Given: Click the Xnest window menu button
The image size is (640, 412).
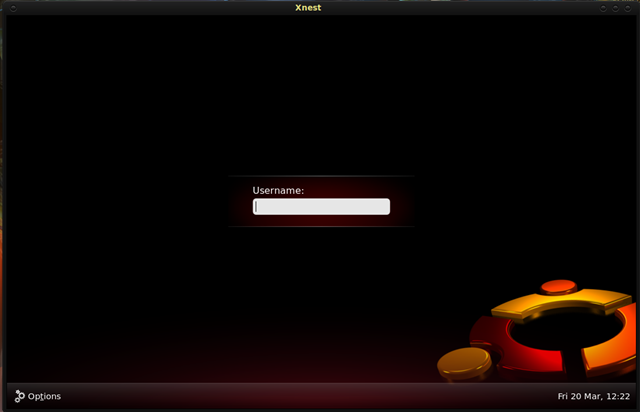Looking at the screenshot, I should click(13, 8).
